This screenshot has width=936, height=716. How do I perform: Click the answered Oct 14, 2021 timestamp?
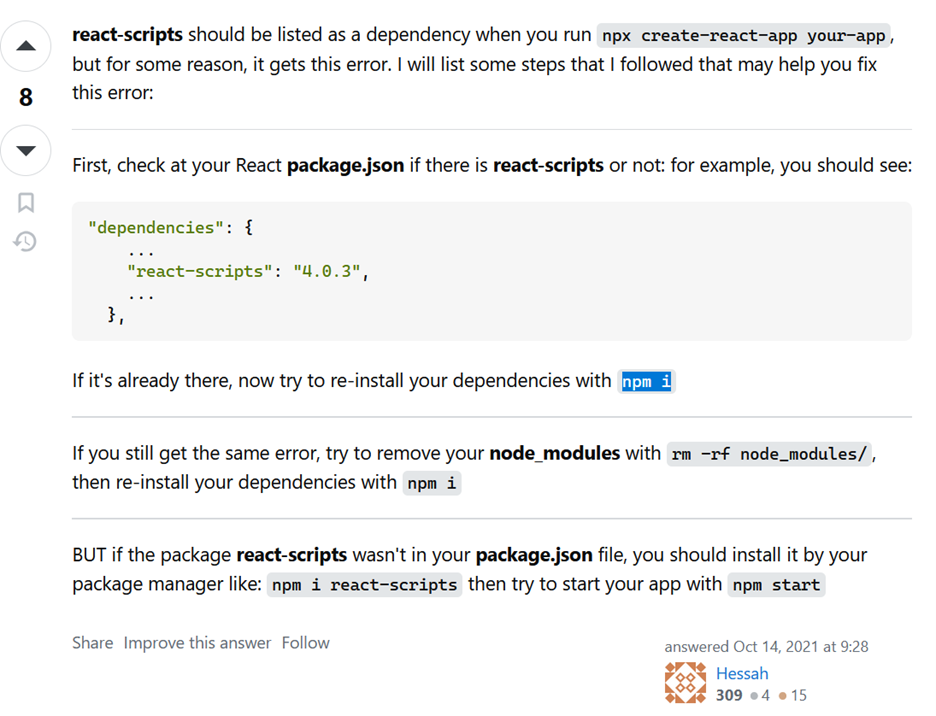tap(766, 647)
